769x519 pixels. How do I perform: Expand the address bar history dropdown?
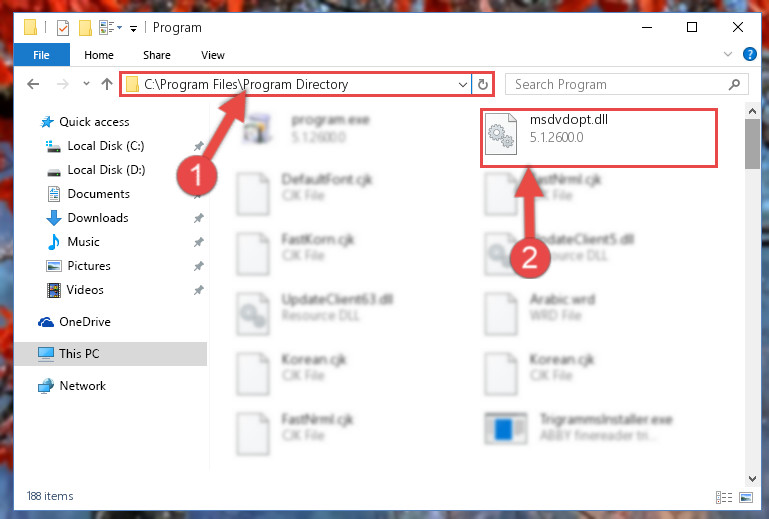click(x=462, y=84)
